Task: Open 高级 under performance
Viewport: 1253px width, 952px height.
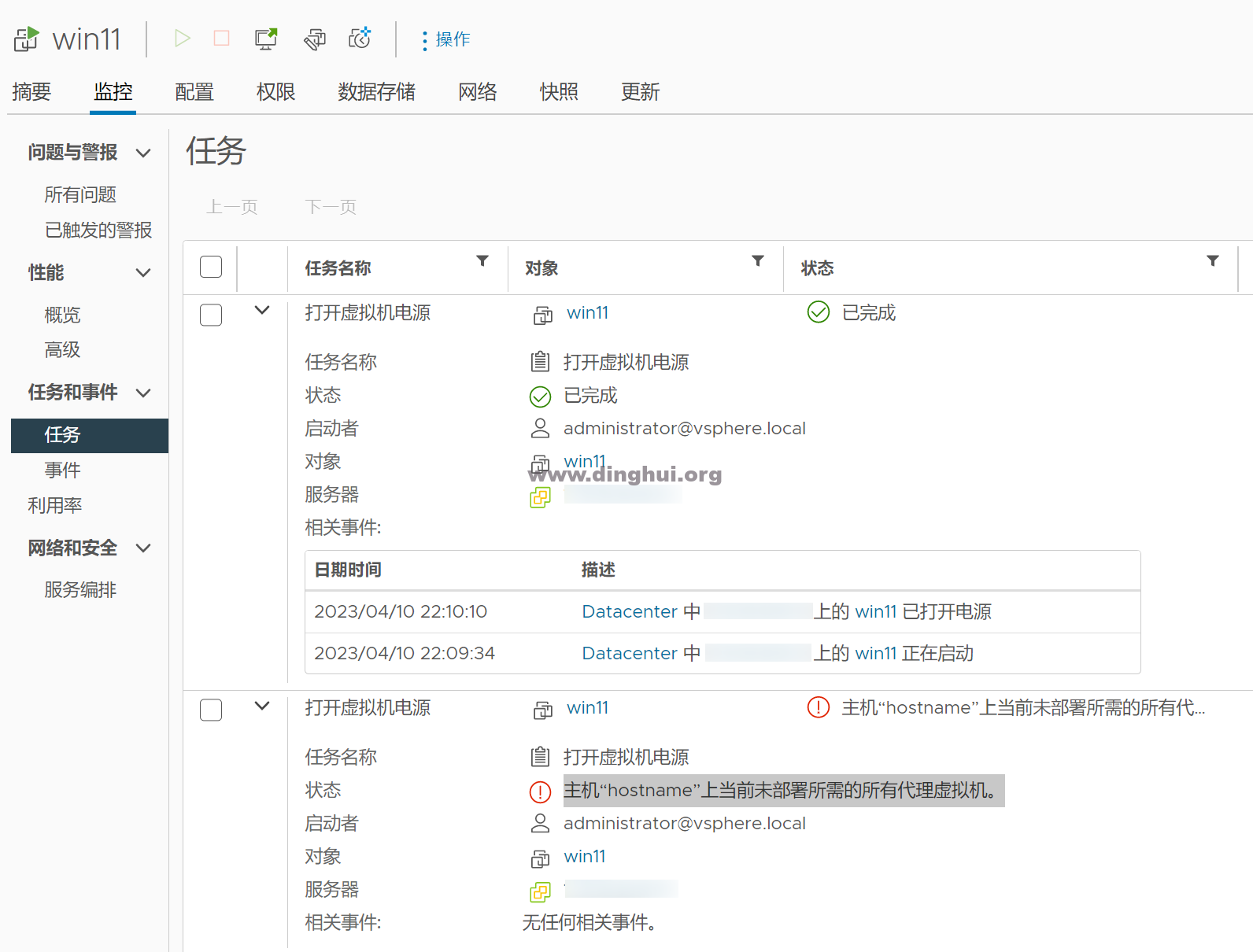Action: point(62,349)
